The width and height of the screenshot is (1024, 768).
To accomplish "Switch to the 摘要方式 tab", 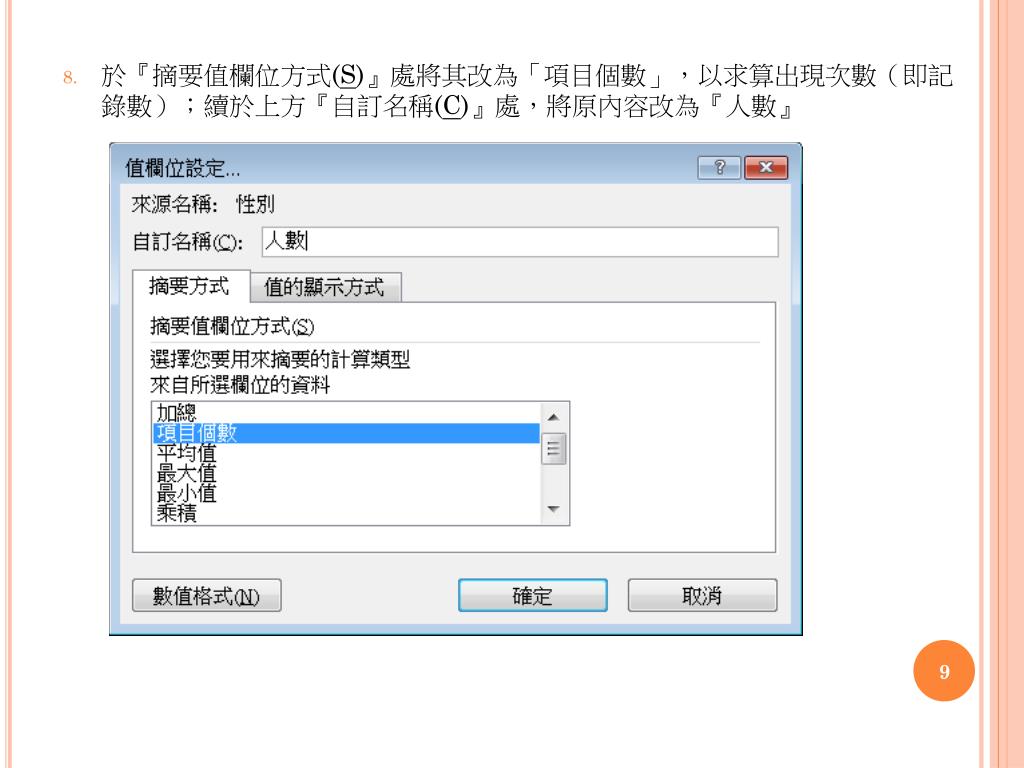I will click(x=191, y=286).
